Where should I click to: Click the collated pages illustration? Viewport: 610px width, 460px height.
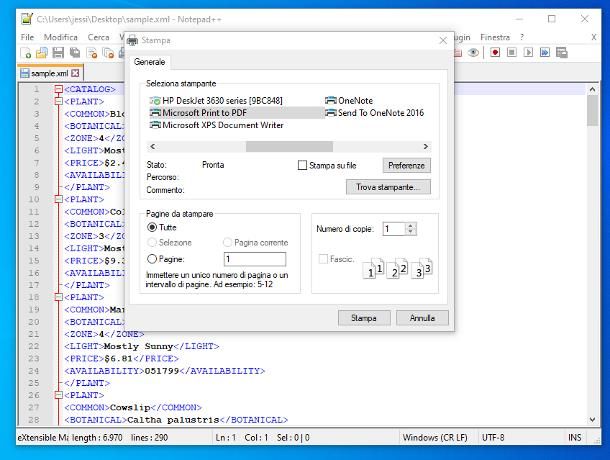[397, 268]
